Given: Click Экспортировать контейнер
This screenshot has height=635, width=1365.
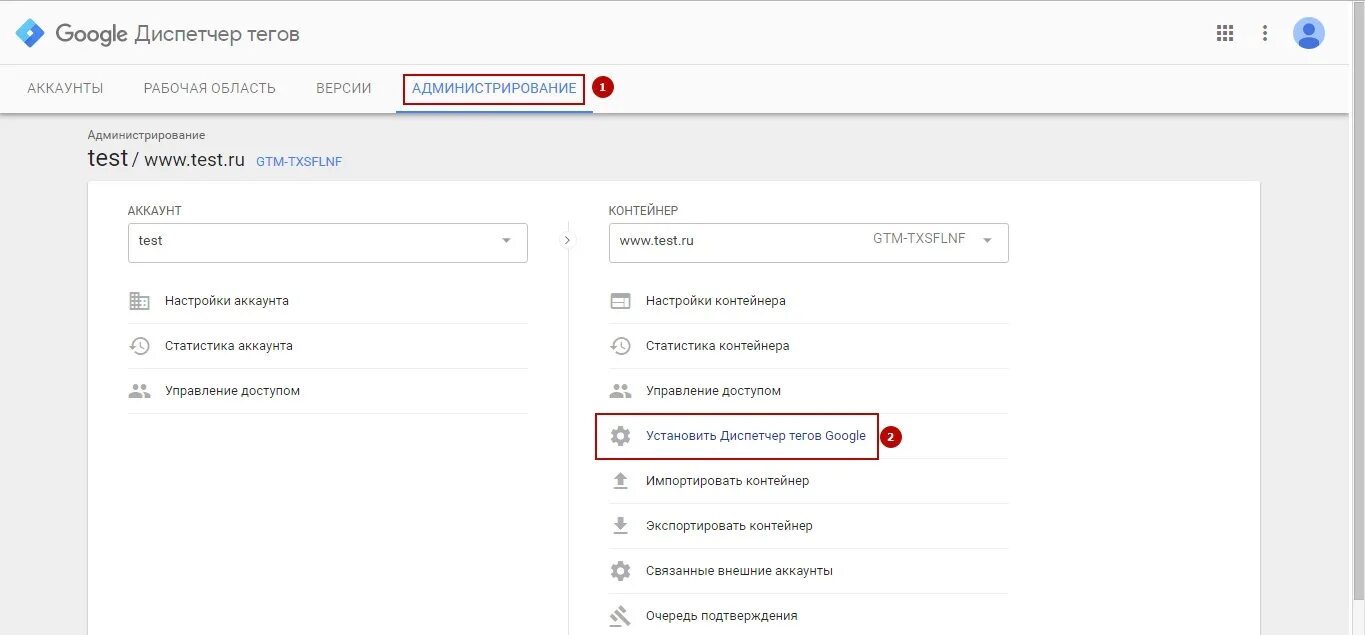Looking at the screenshot, I should 729,526.
